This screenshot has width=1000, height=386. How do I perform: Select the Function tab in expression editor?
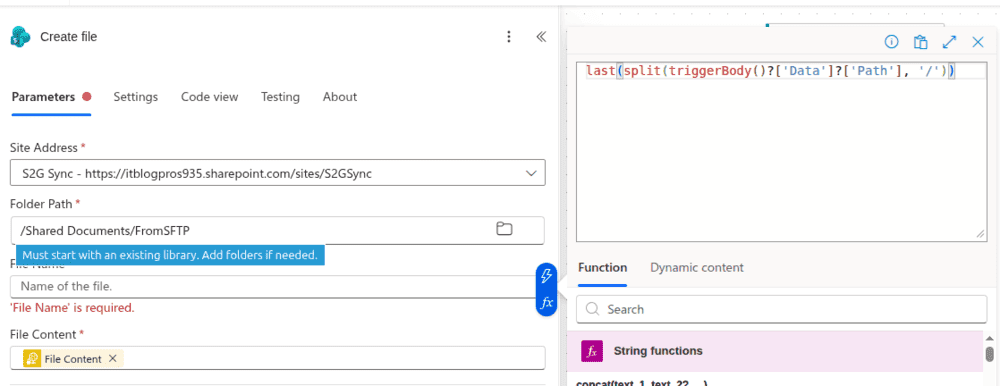602,267
